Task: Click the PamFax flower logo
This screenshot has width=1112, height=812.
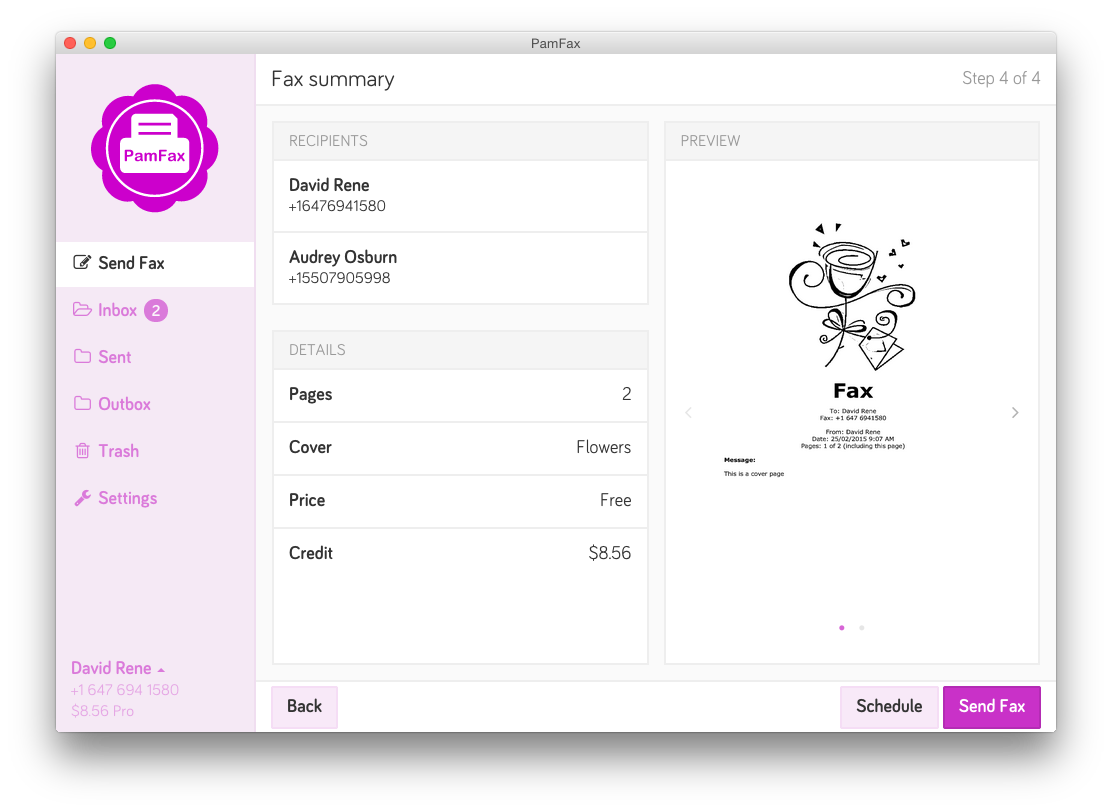Action: [x=155, y=148]
